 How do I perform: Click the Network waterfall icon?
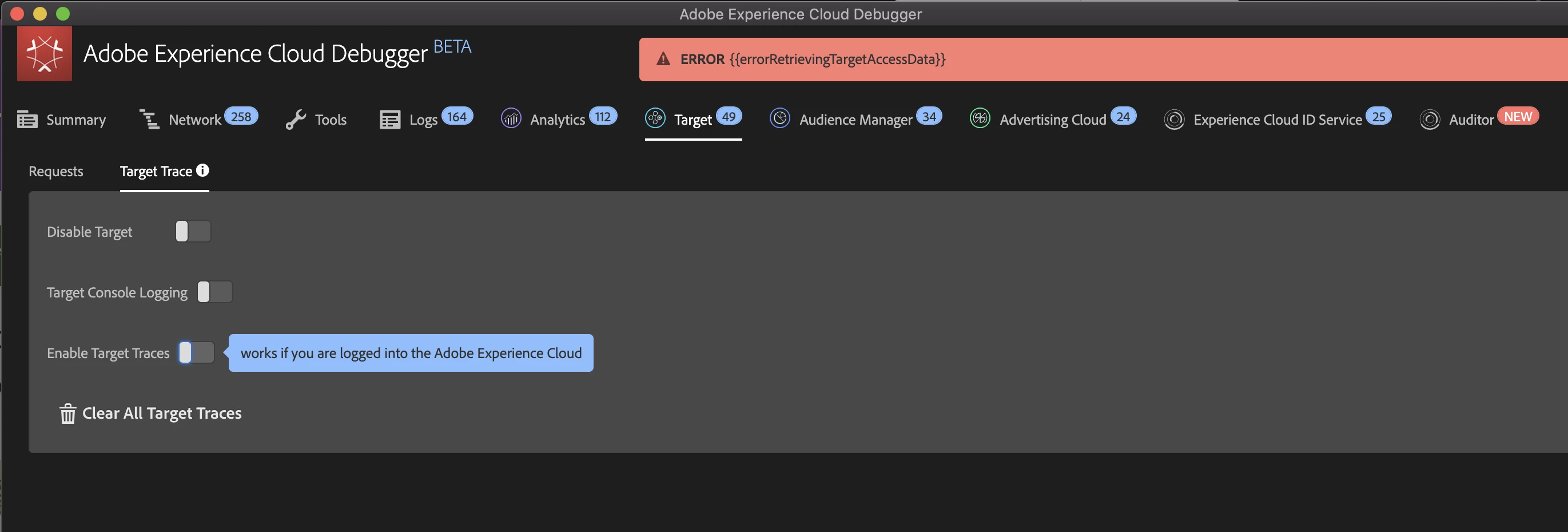pos(150,120)
